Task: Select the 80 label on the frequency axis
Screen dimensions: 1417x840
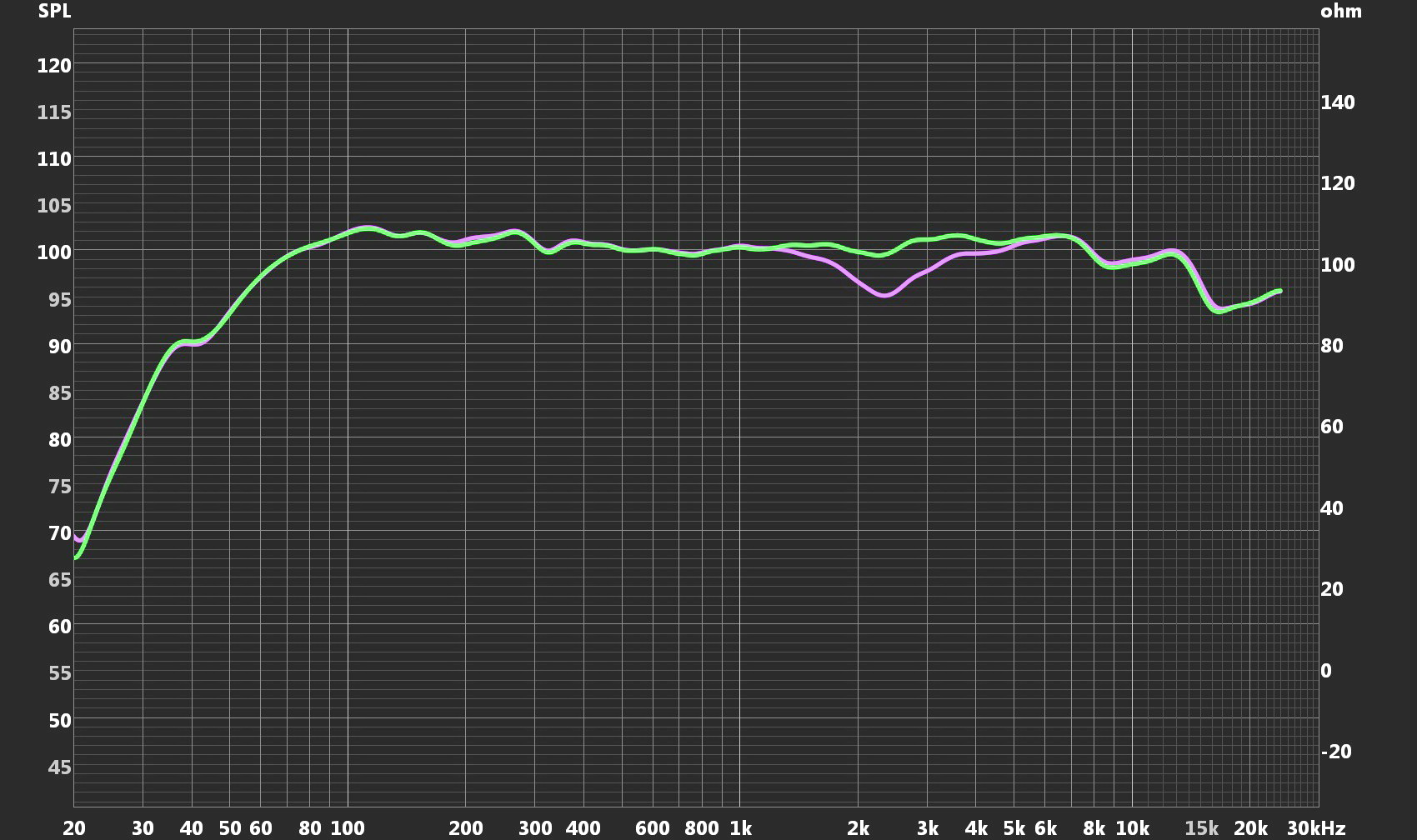Action: tap(310, 828)
